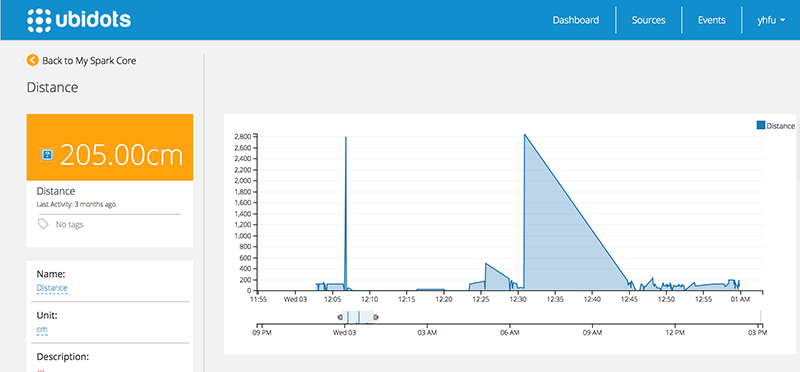This screenshot has height=372, width=800.
Task: Edit the cm unit value
Action: pos(42,330)
